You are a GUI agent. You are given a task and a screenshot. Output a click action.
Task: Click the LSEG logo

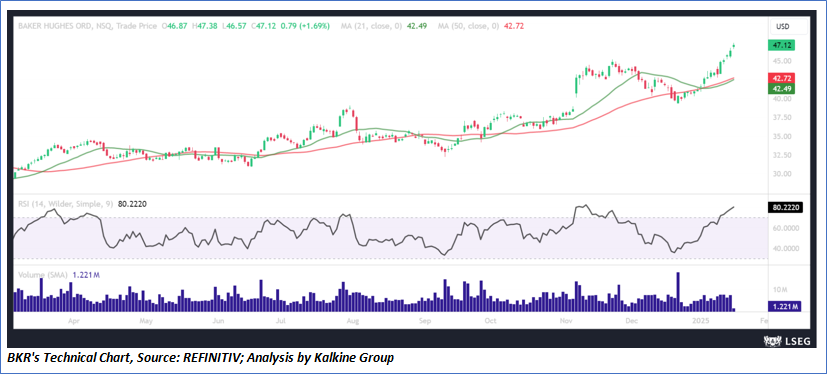(787, 341)
